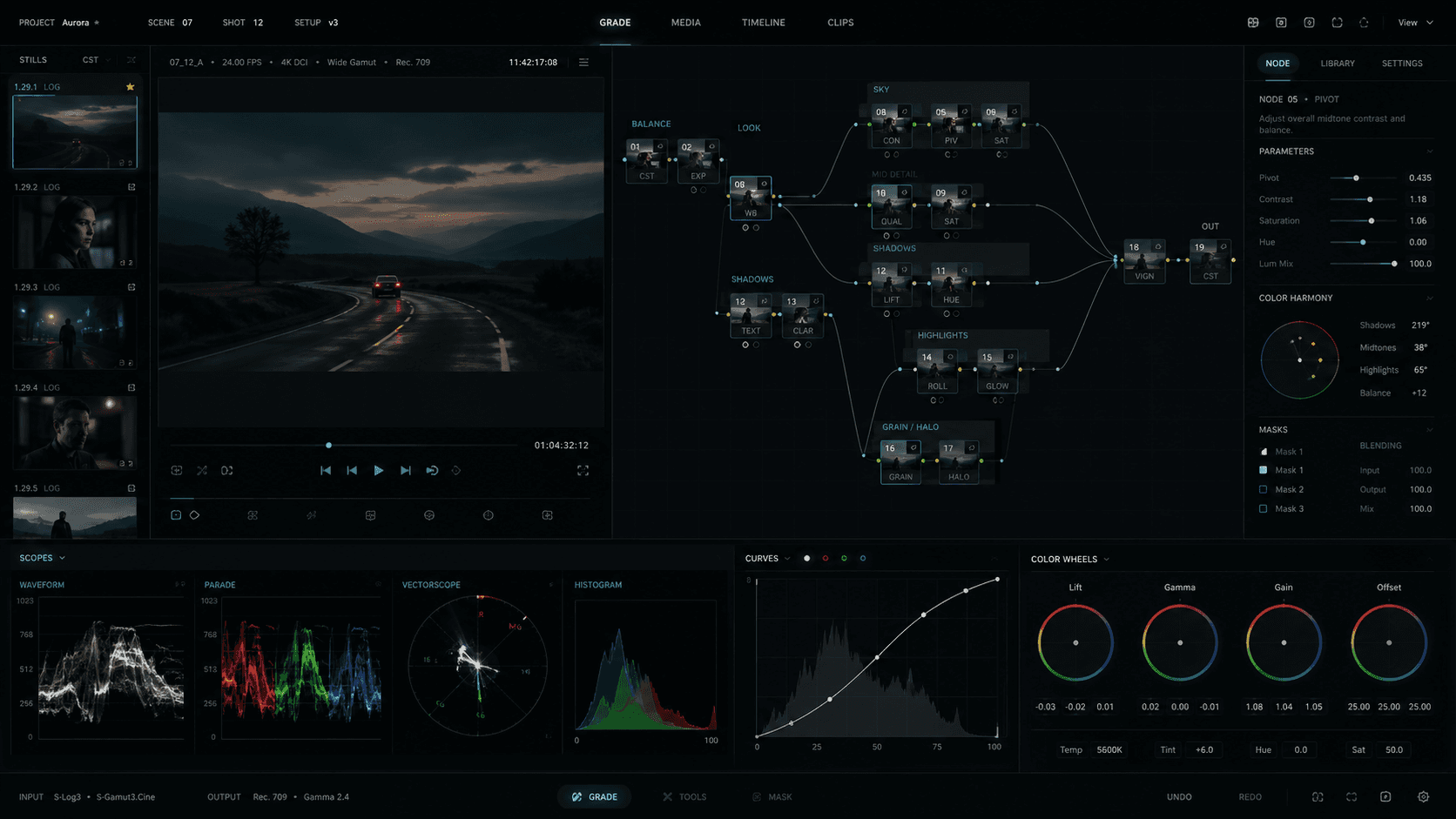Click the refresh icon beside View menu

pos(1364,23)
